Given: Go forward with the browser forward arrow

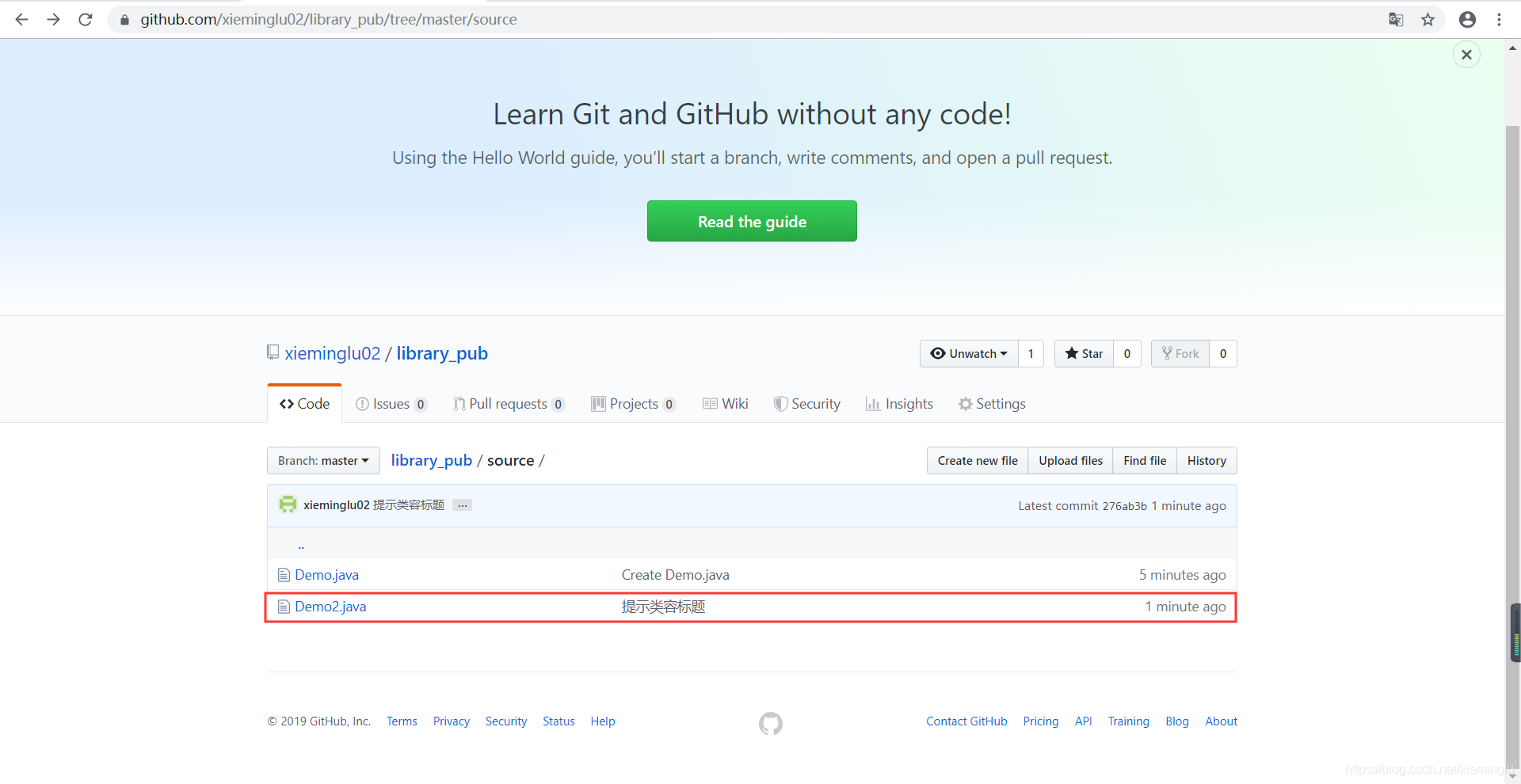Looking at the screenshot, I should [53, 20].
